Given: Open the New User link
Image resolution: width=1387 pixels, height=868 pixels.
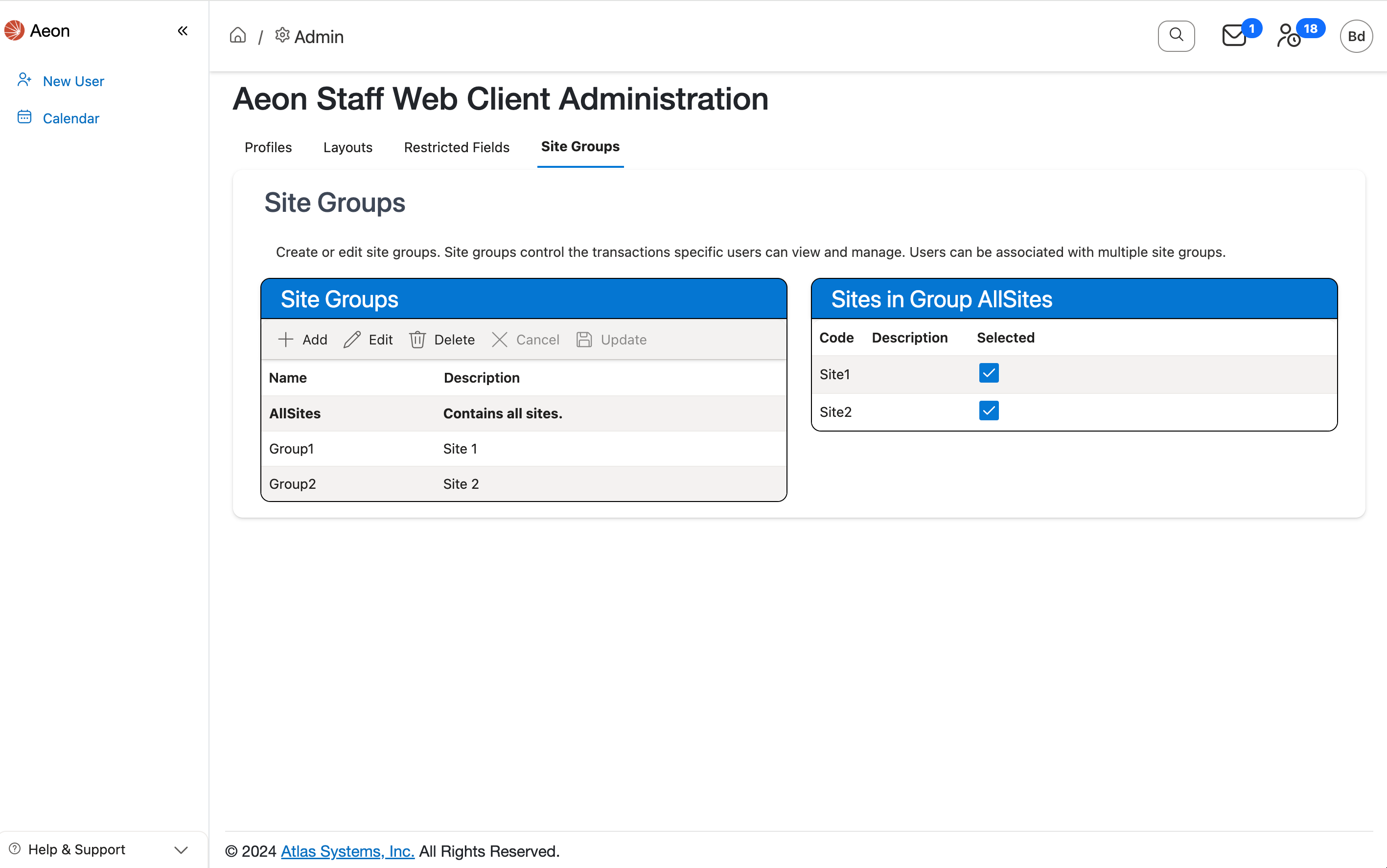Looking at the screenshot, I should [x=73, y=81].
